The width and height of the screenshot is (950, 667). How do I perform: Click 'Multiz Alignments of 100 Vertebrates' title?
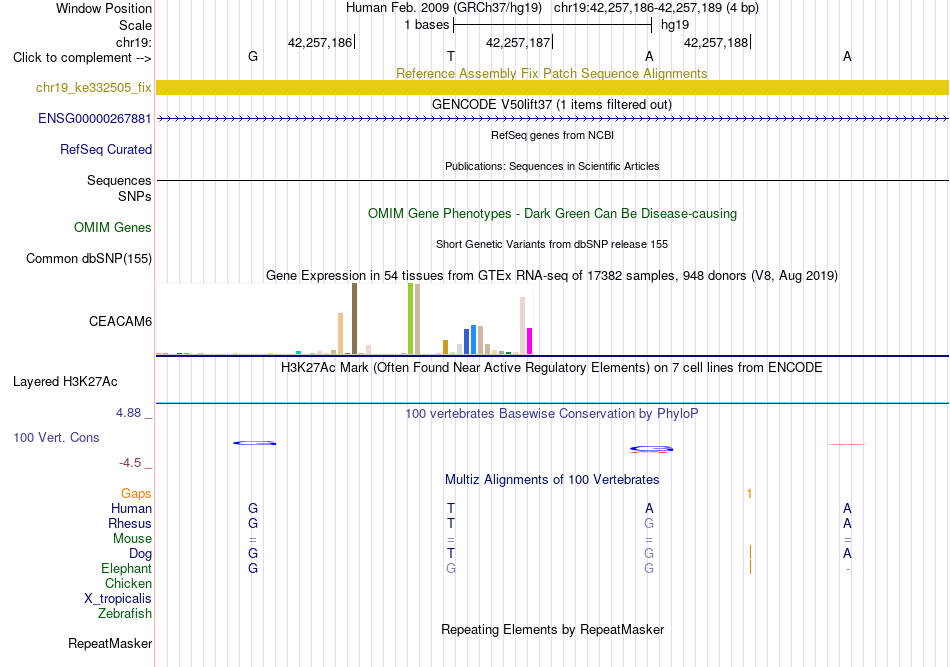click(x=552, y=480)
